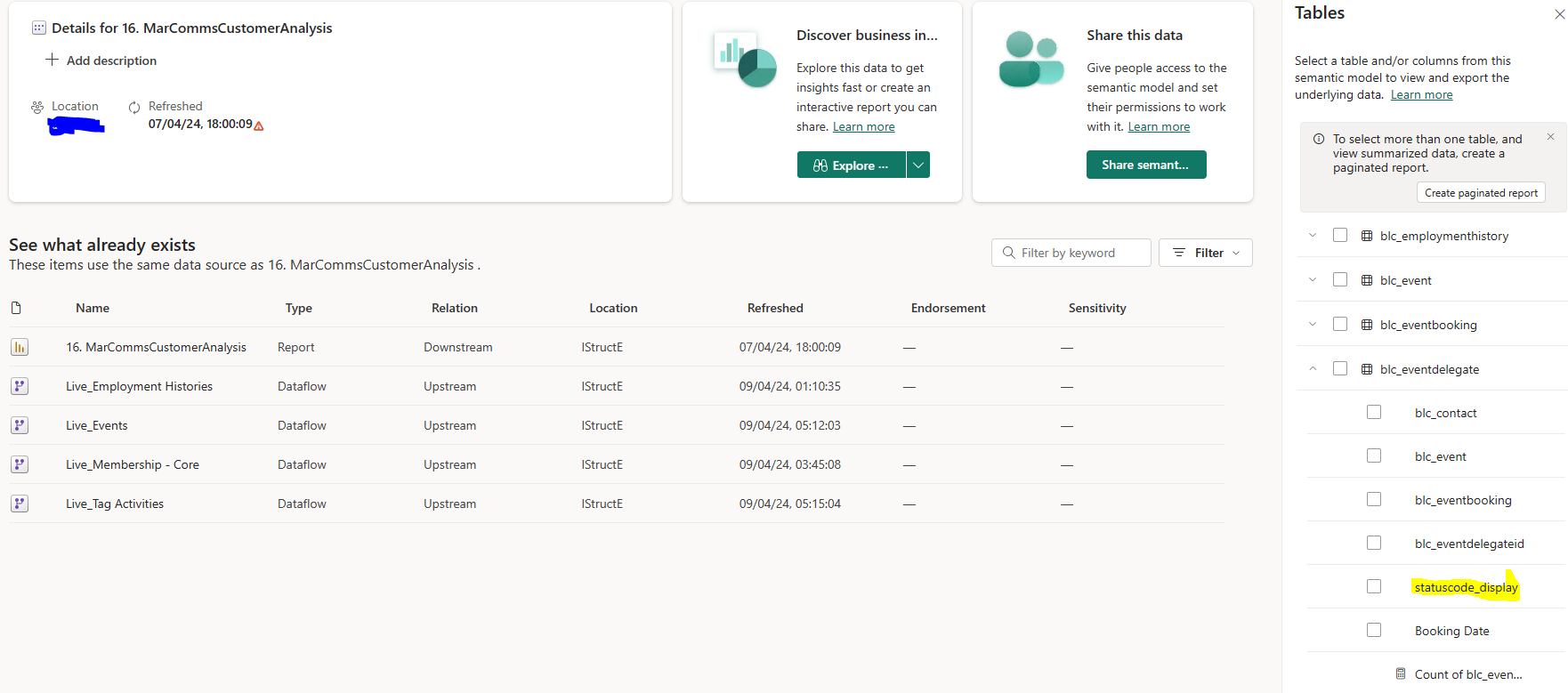
Task: Tick the nested blc_event column checkbox
Action: [1374, 455]
